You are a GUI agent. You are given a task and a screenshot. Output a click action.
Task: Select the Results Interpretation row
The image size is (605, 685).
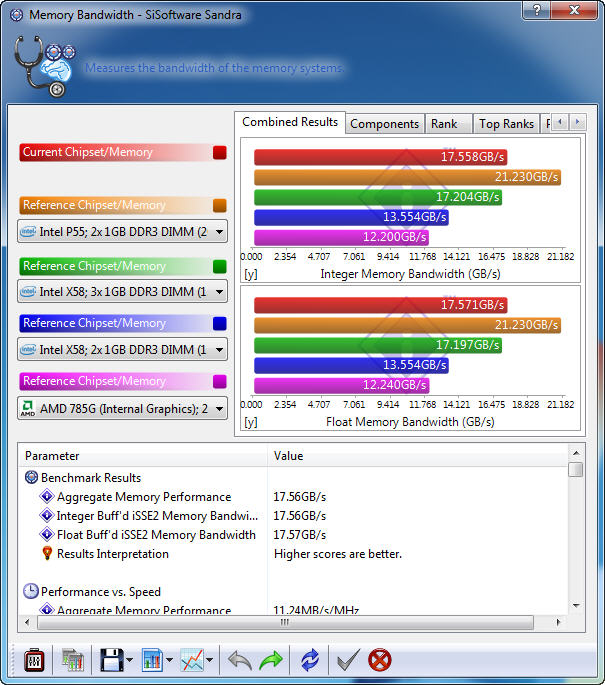pyautogui.click(x=293, y=554)
